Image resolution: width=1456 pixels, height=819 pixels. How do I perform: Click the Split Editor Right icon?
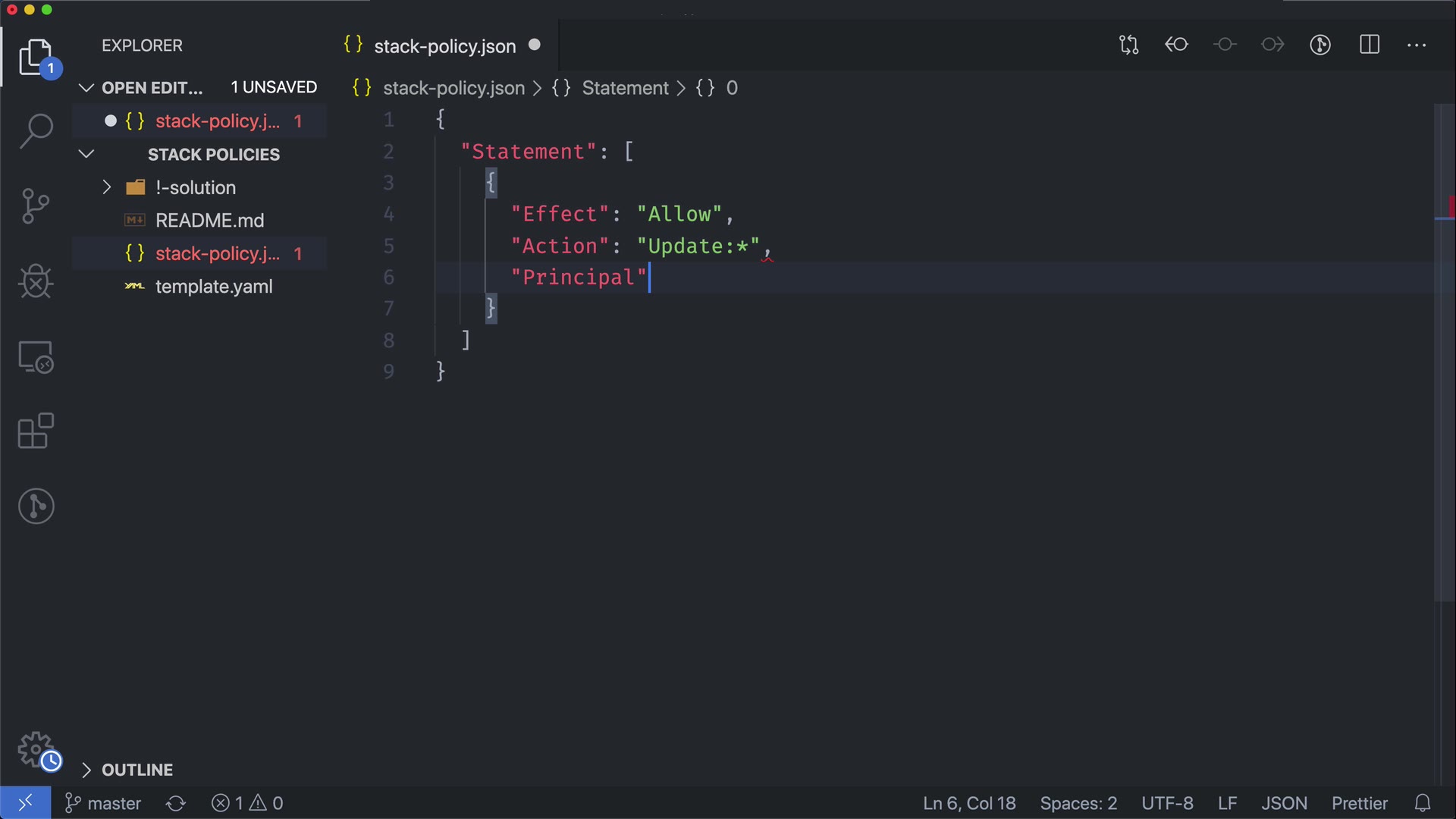point(1370,45)
